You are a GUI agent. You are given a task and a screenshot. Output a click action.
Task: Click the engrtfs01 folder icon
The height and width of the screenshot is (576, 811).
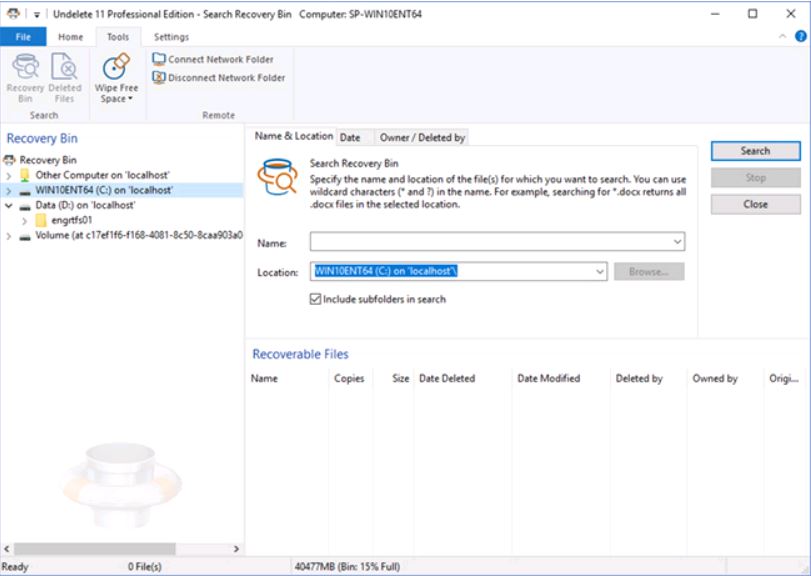41,220
